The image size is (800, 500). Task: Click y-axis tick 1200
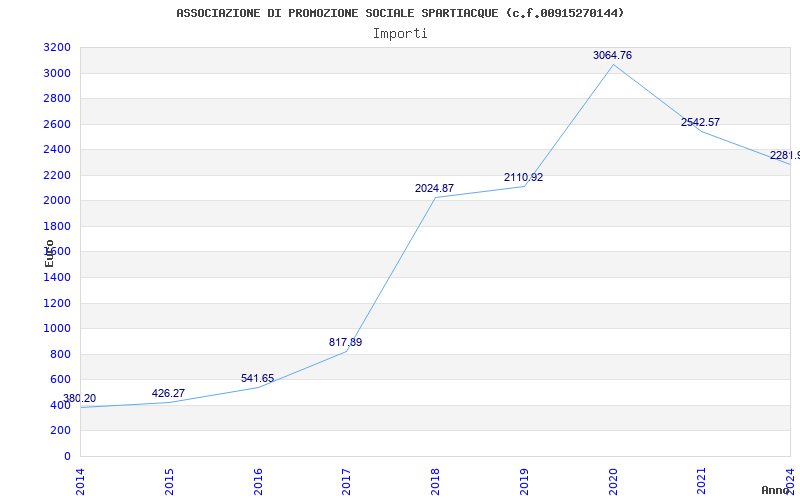pos(57,303)
